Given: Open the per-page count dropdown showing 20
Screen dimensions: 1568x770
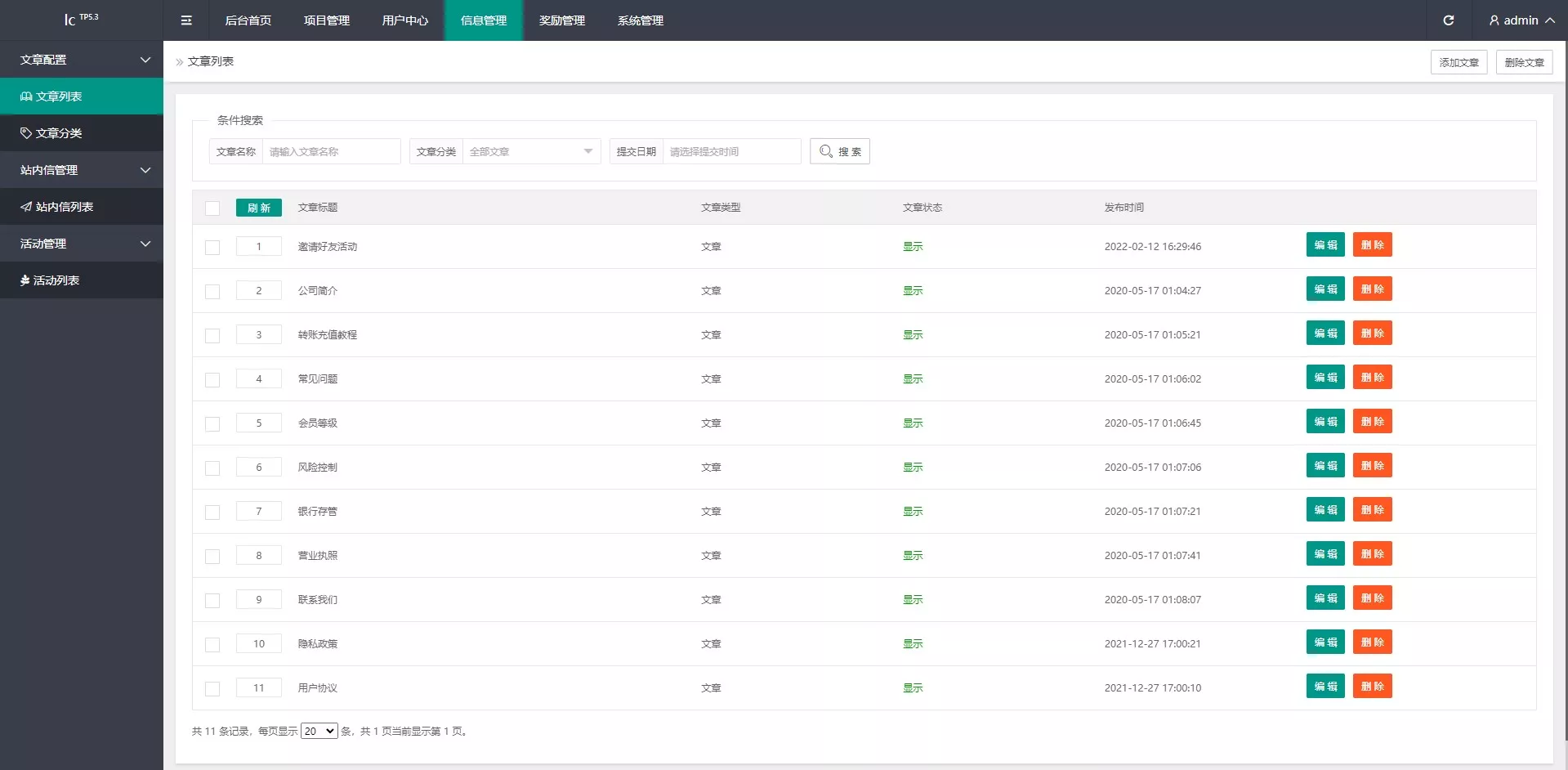Looking at the screenshot, I should 319,731.
